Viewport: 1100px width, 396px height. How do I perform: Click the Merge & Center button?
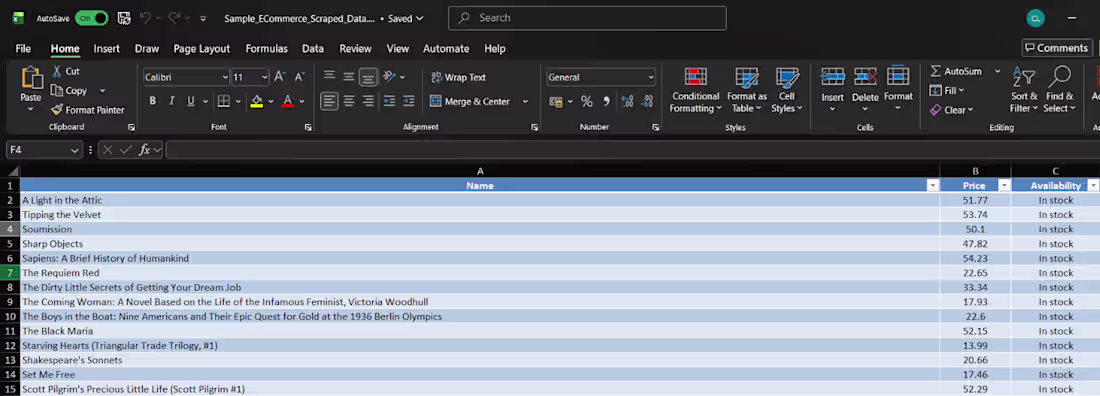(470, 102)
